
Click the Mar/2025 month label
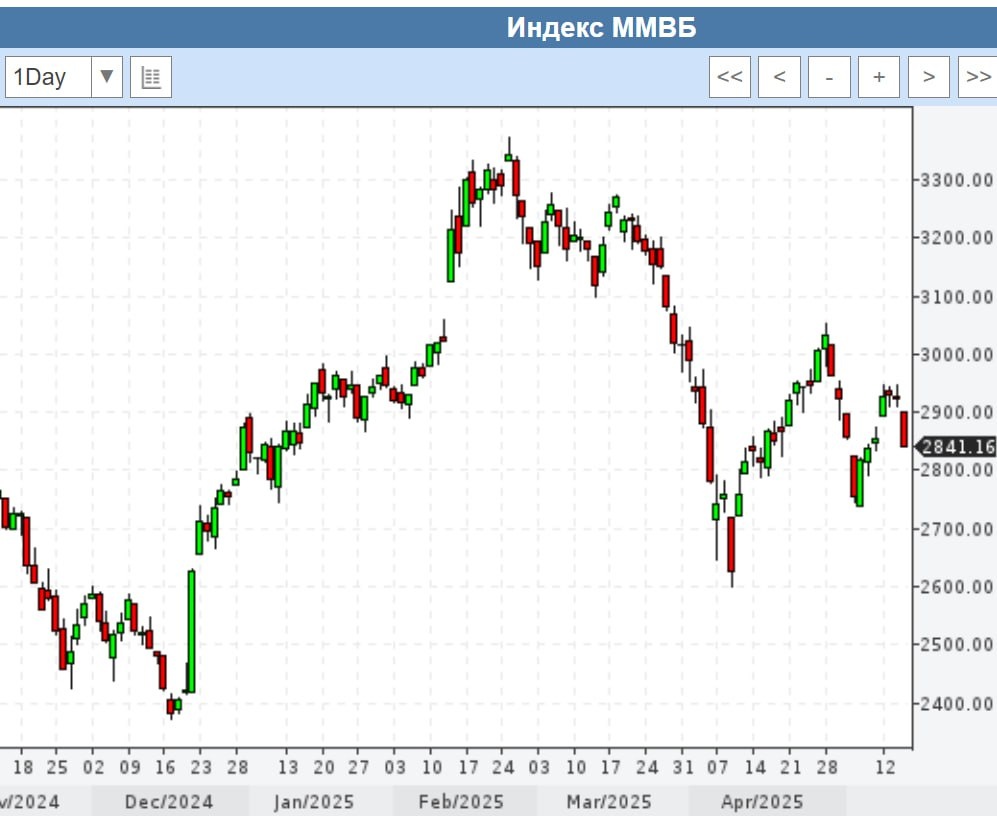click(609, 802)
